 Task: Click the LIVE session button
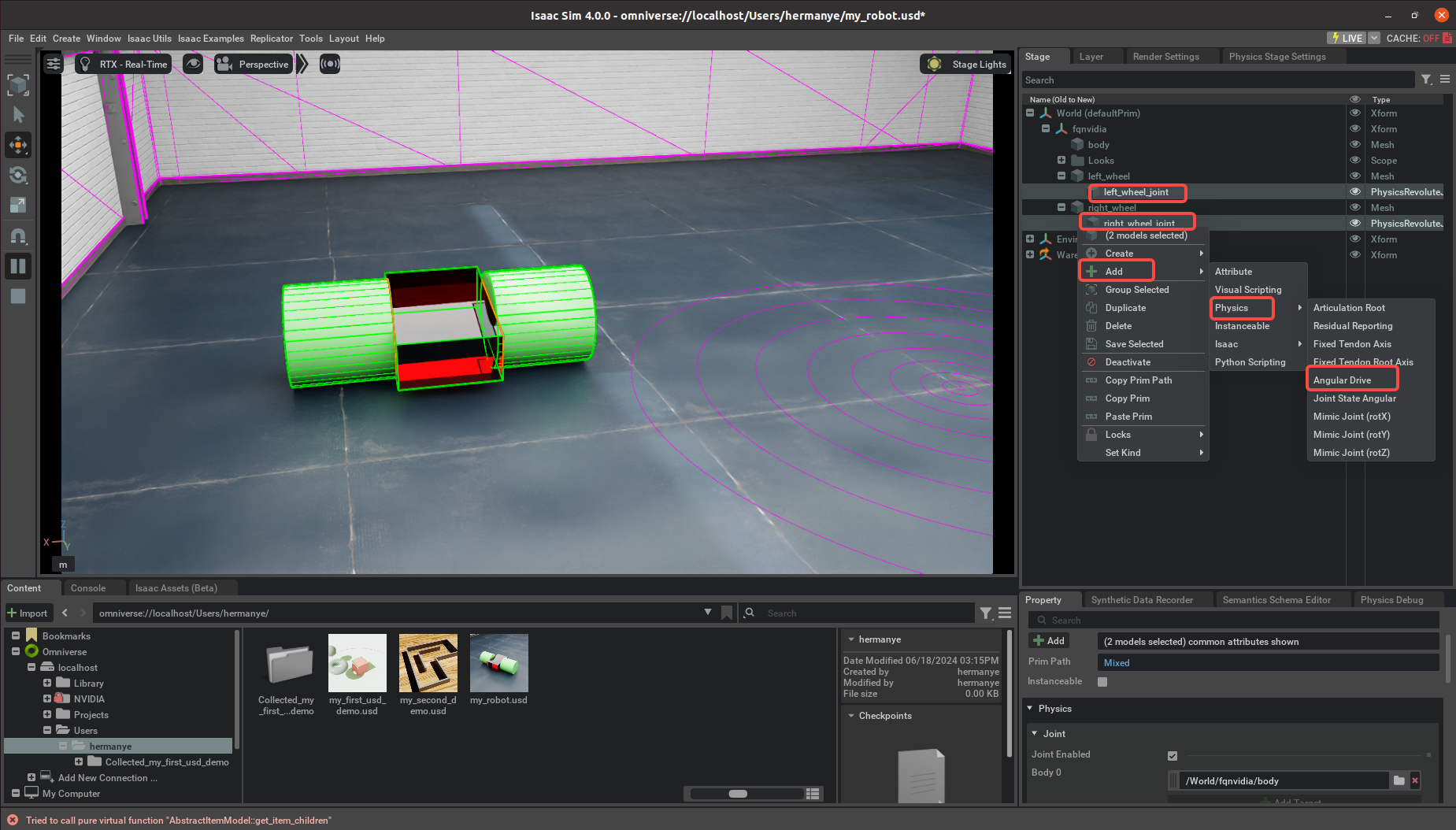[1347, 38]
